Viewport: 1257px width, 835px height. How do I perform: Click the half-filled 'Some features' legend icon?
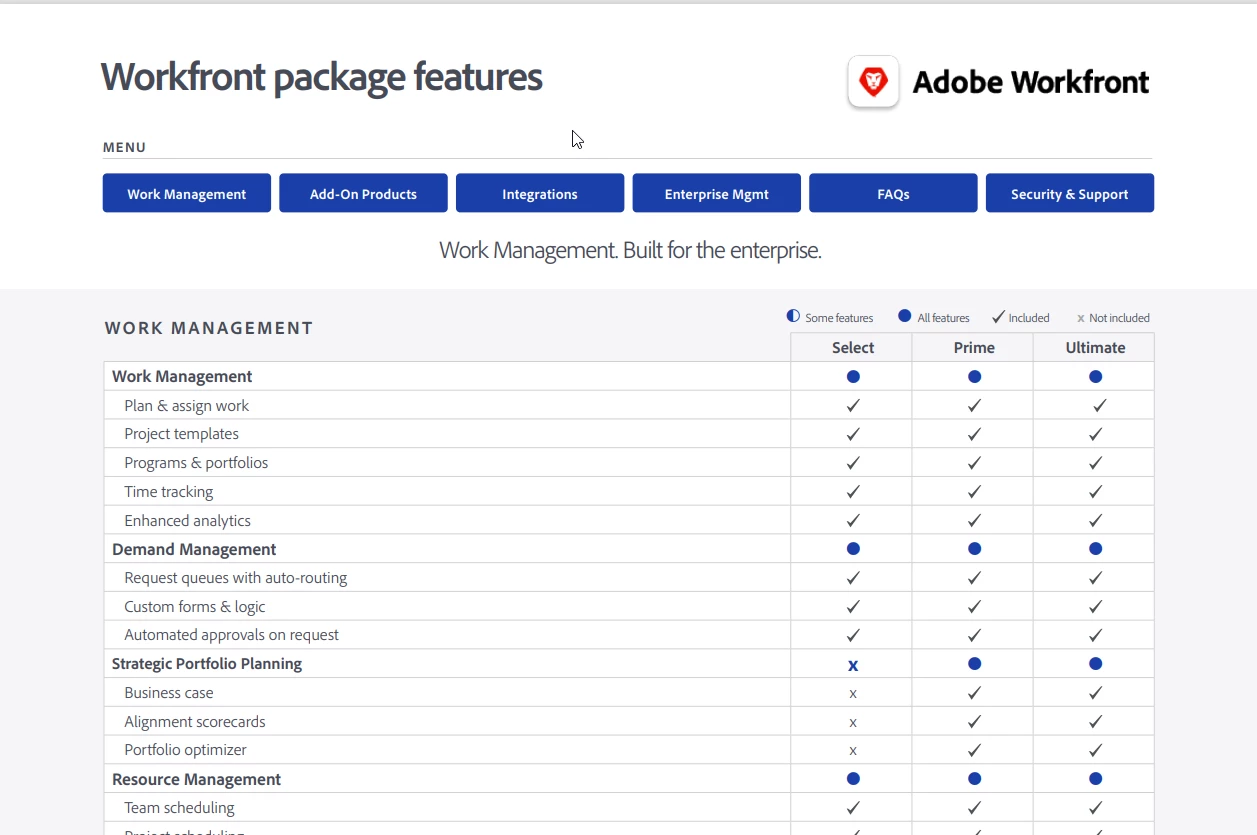click(x=794, y=316)
